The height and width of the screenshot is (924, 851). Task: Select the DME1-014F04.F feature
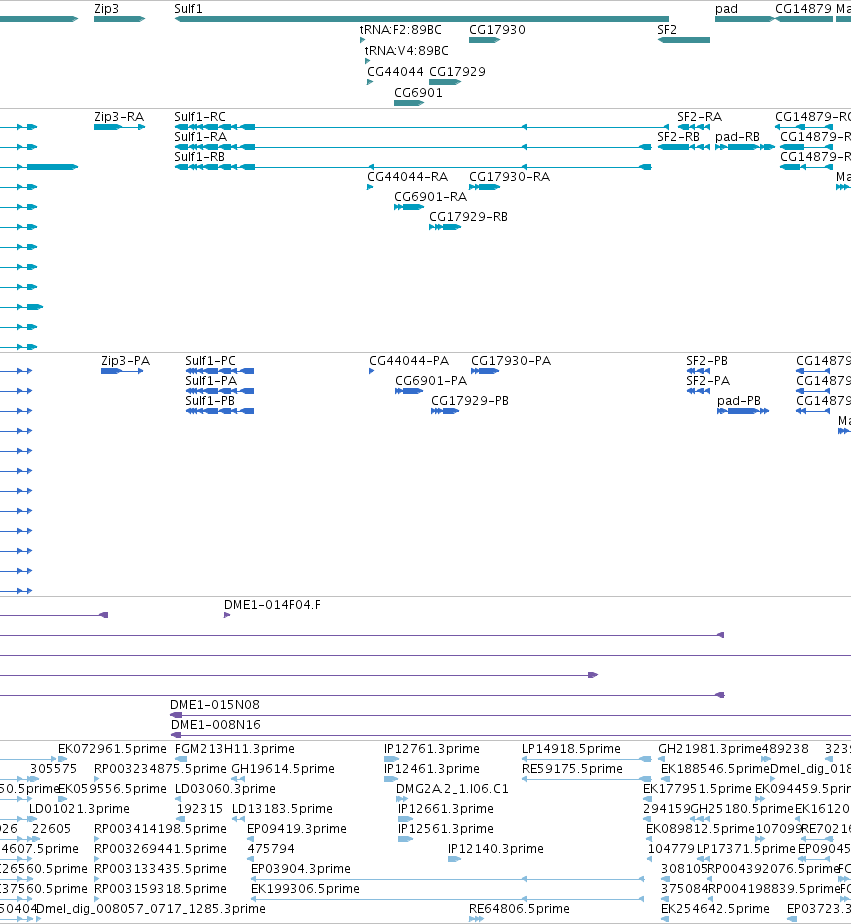click(x=227, y=615)
